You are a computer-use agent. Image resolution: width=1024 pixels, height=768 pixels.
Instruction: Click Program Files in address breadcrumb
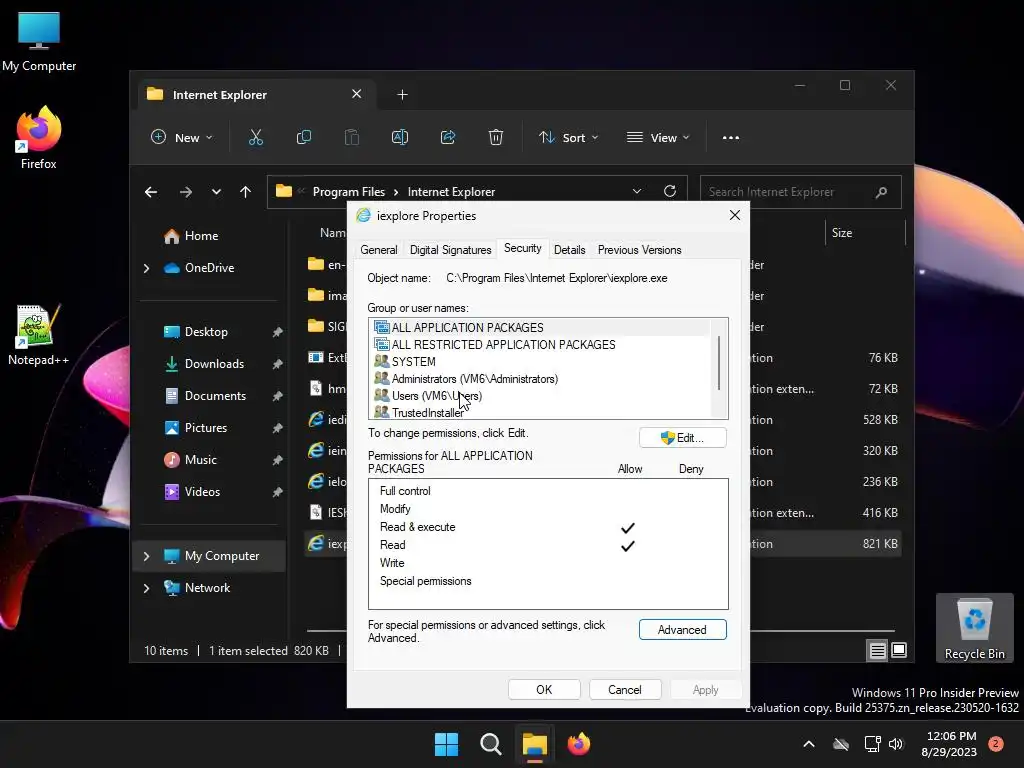(349, 192)
